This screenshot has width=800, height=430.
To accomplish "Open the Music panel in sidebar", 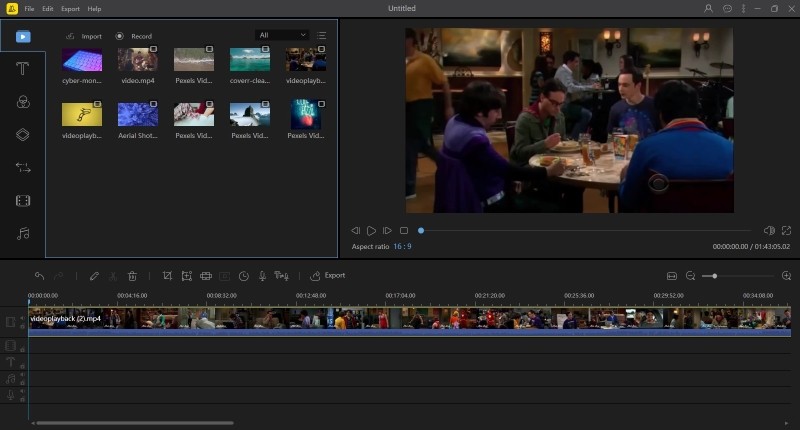I will pyautogui.click(x=23, y=234).
